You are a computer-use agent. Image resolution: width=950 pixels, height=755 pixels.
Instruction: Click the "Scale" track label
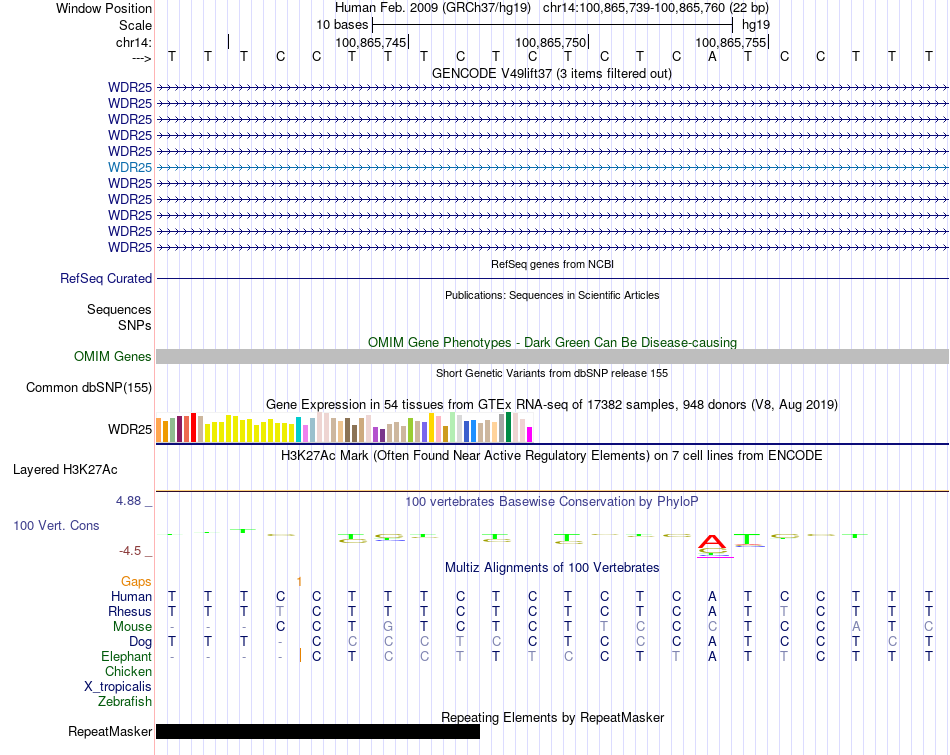click(x=135, y=25)
